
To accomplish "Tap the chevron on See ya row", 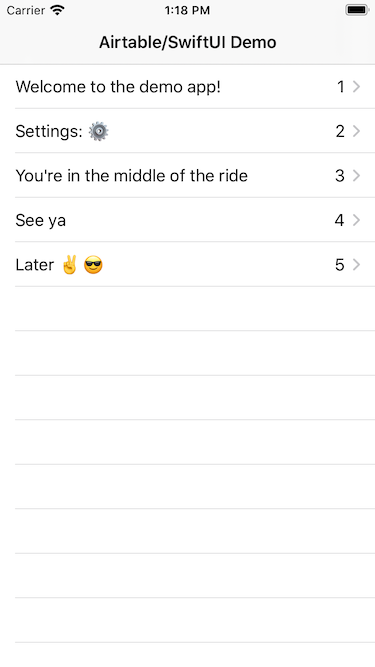I will 356,220.
